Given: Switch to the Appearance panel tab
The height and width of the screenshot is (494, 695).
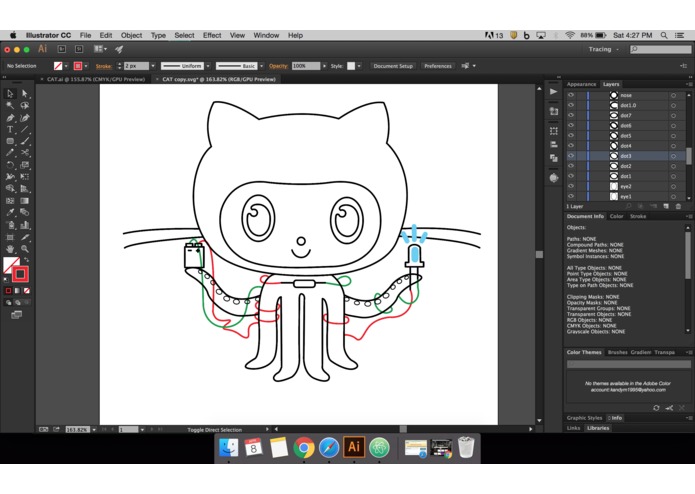Looking at the screenshot, I should pos(581,84).
